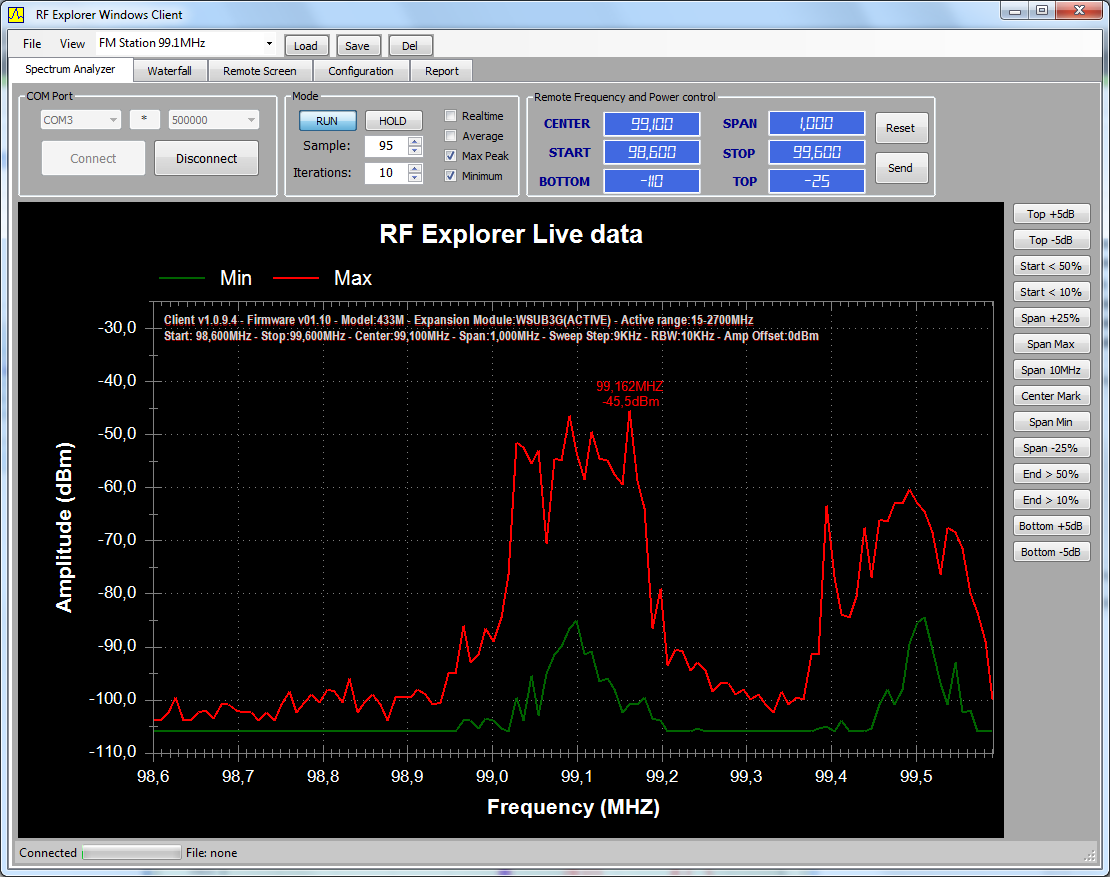
Task: Click the SPAN frequency field
Action: pyautogui.click(x=817, y=124)
